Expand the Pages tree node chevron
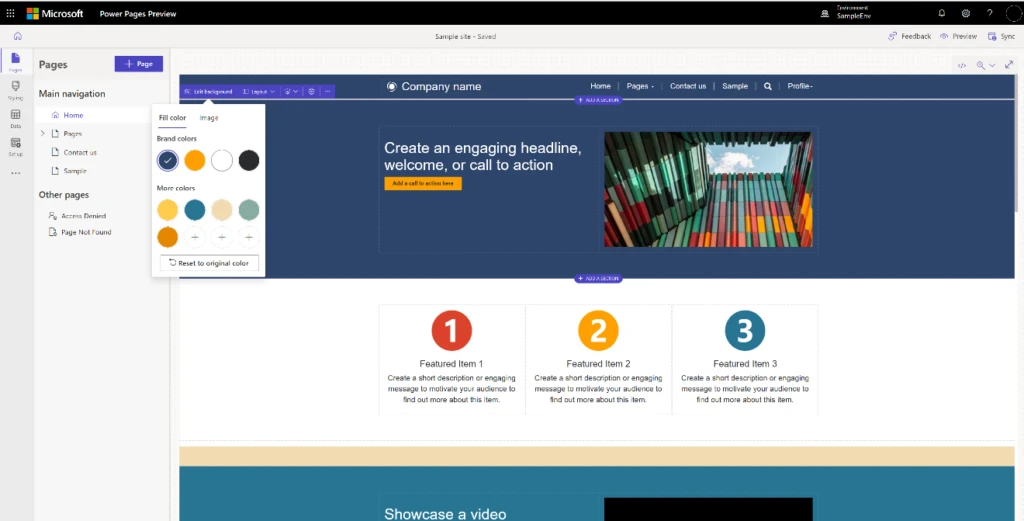Image resolution: width=1024 pixels, height=521 pixels. (42, 133)
